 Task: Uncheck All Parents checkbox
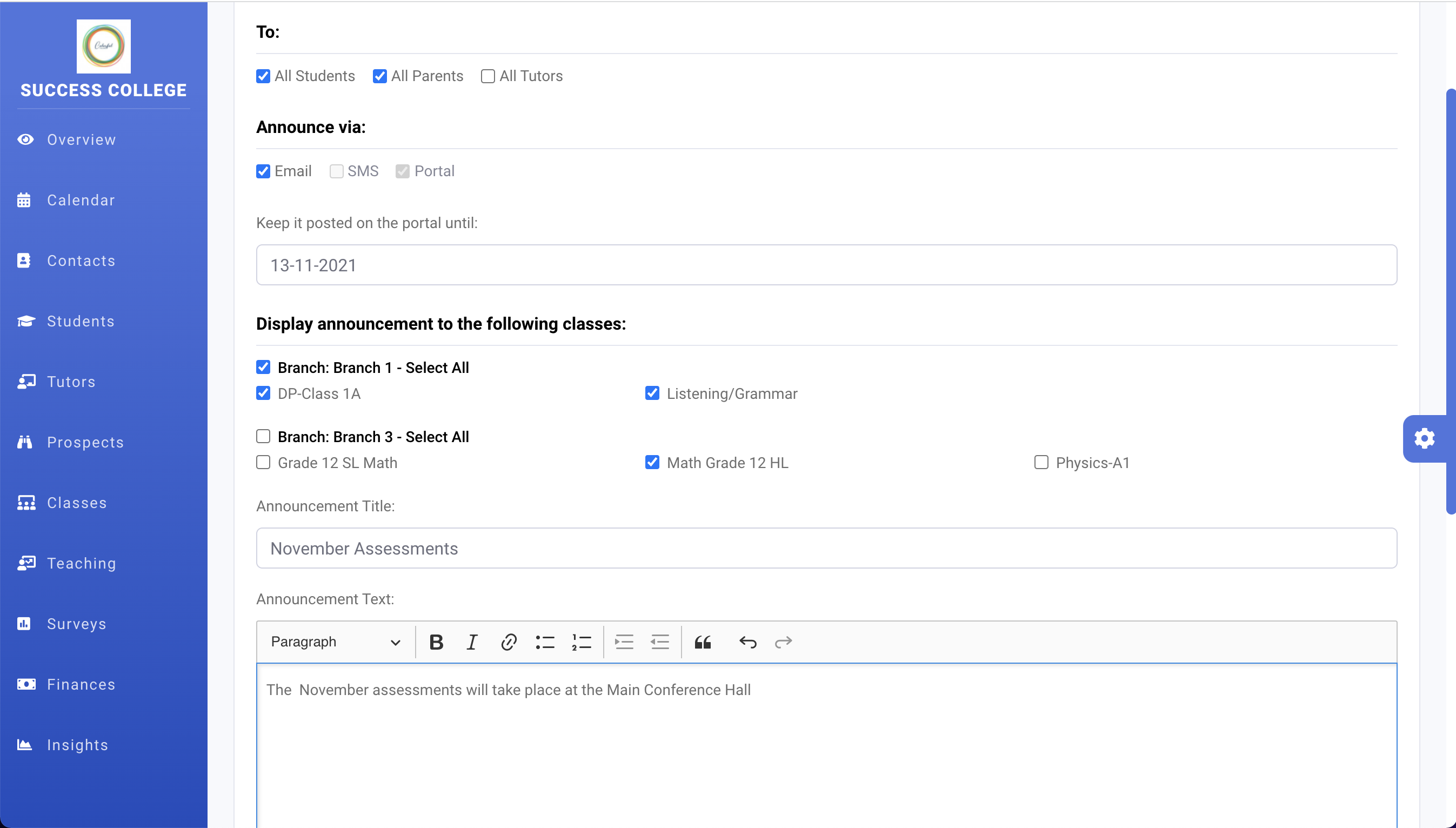[x=380, y=76]
